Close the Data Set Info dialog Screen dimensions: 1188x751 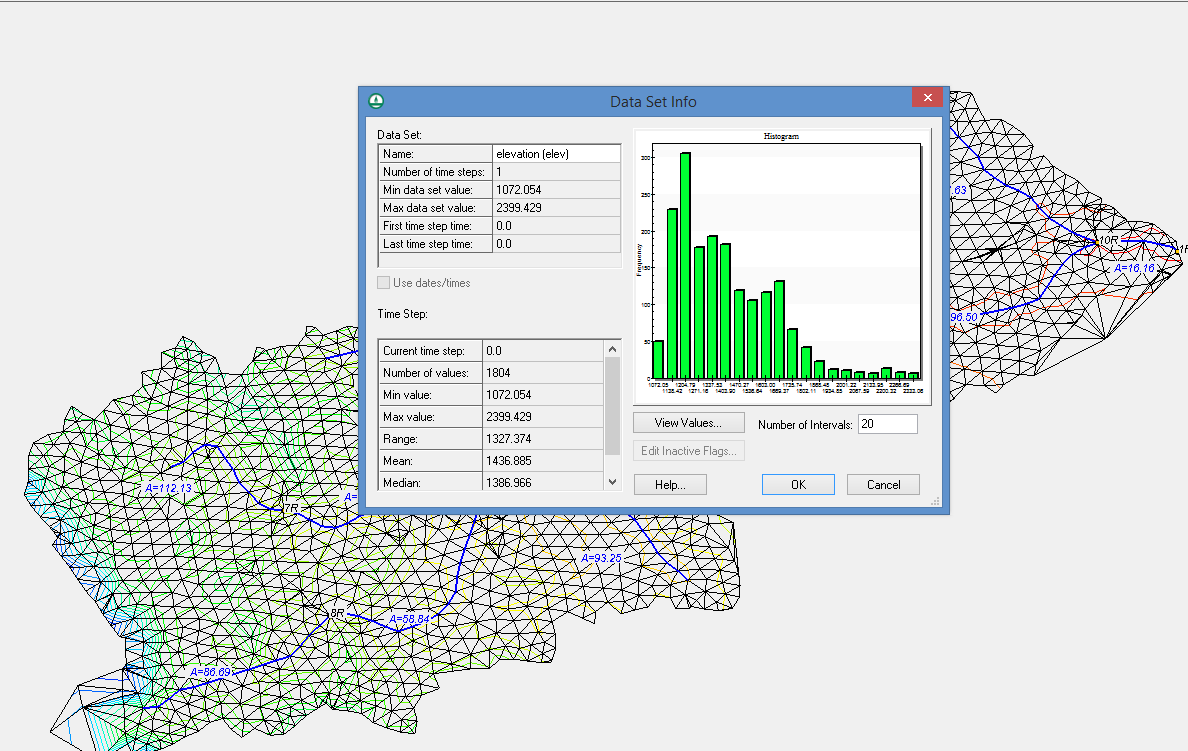(x=927, y=98)
